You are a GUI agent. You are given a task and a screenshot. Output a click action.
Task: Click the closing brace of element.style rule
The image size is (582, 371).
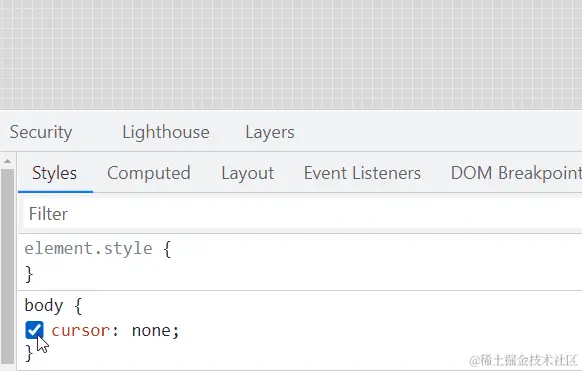[29, 275]
